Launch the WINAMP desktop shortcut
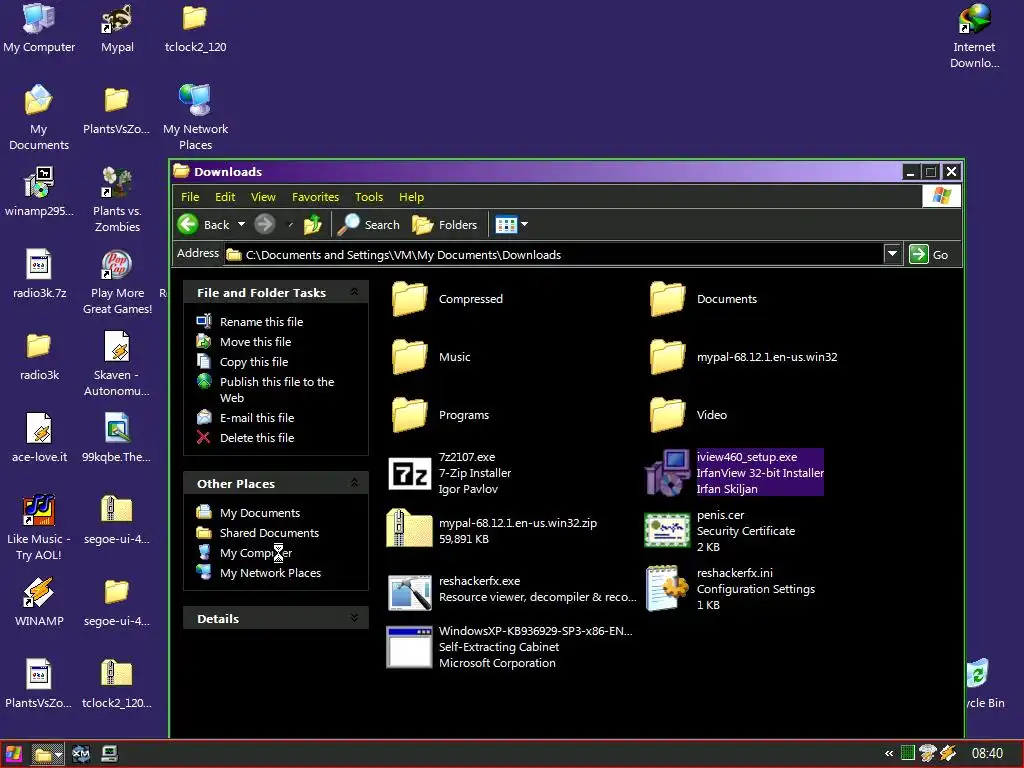This screenshot has width=1024, height=768. point(39,602)
